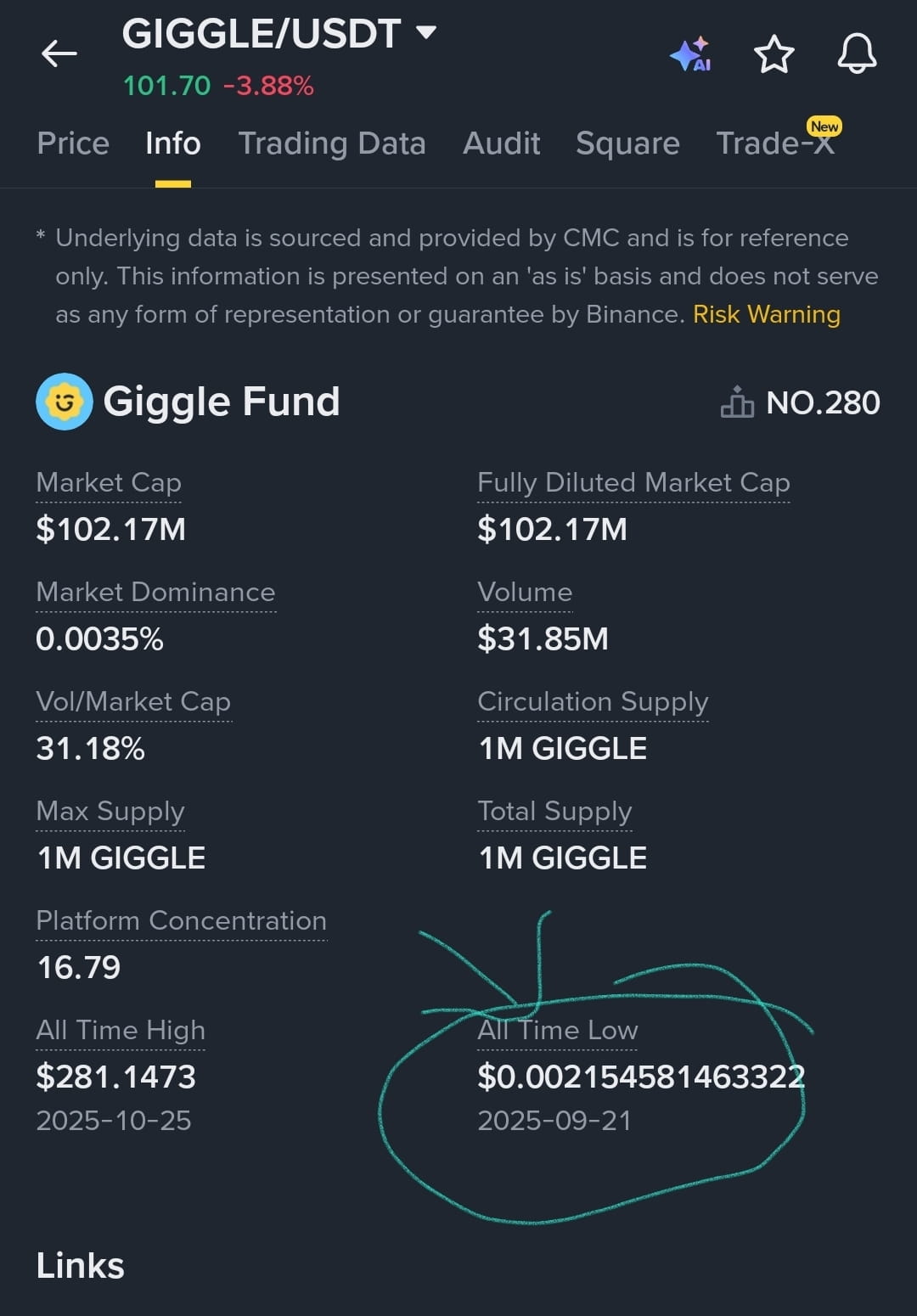Tap the Market Cap label for explanation

click(x=109, y=482)
